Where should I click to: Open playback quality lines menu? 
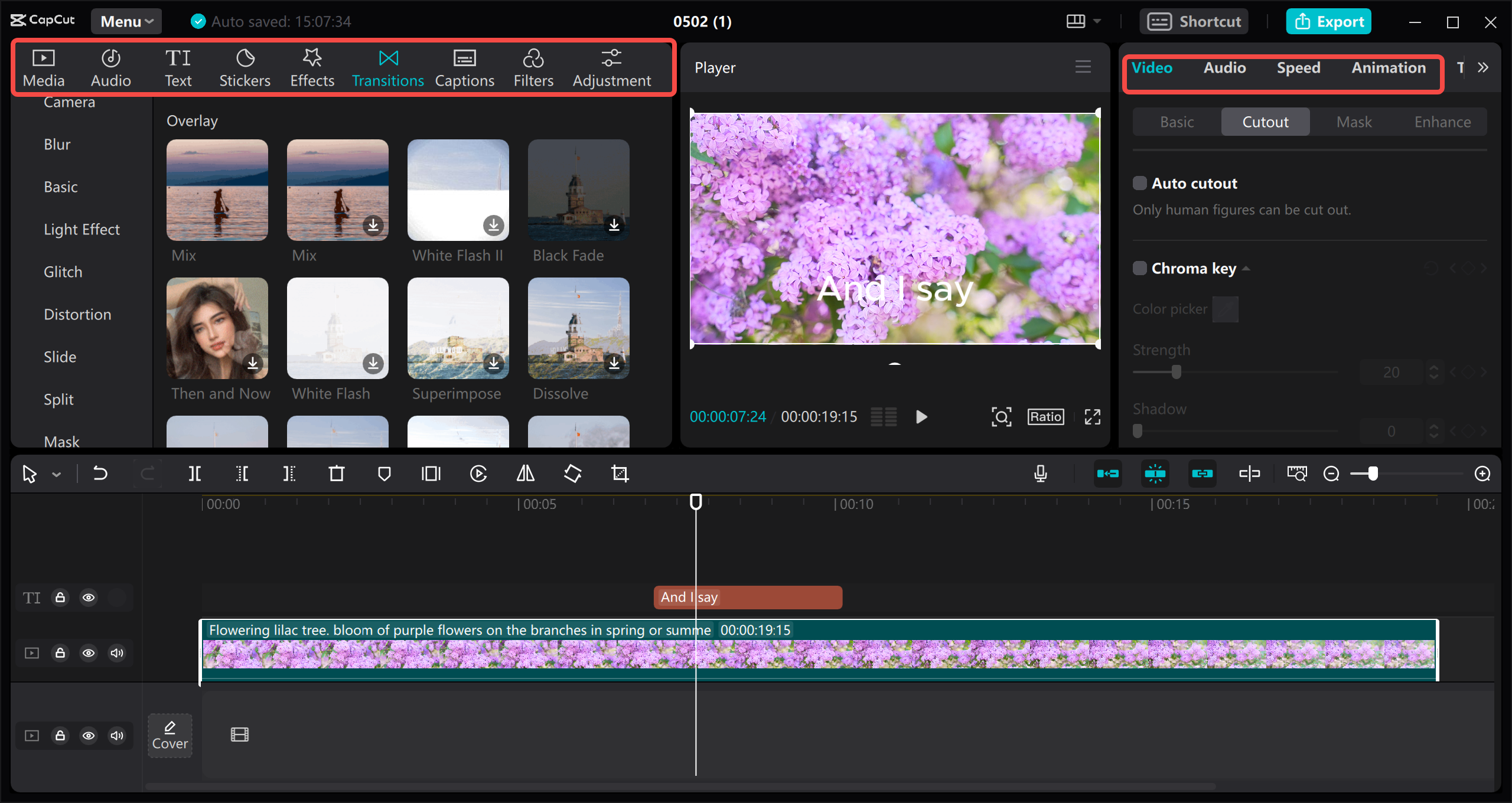(x=884, y=417)
